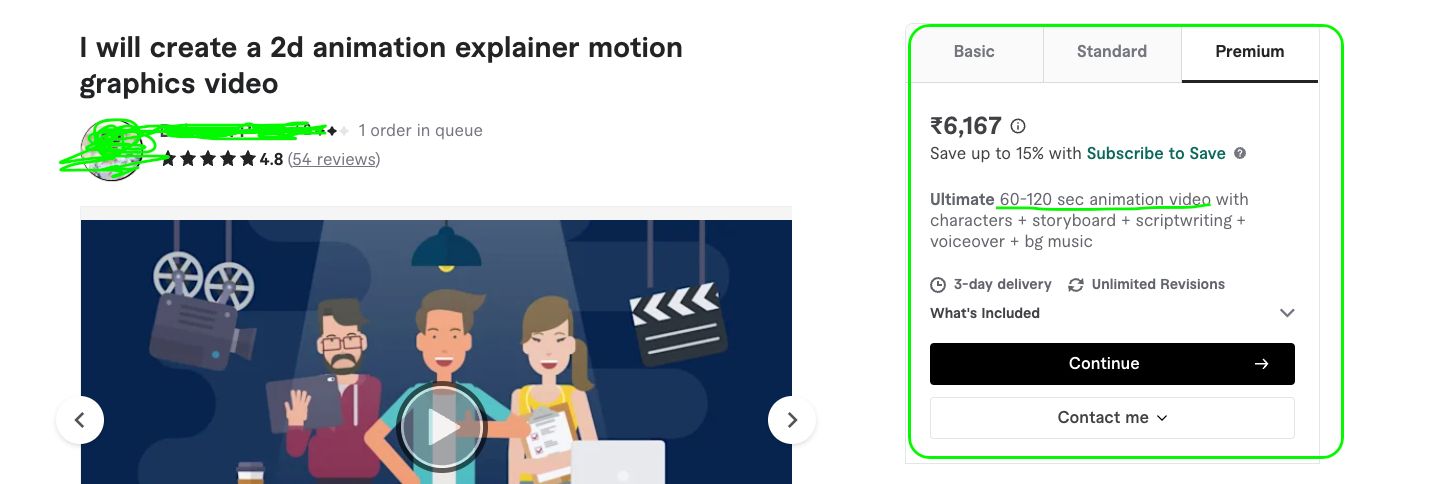The height and width of the screenshot is (484, 1437).
Task: Click the What's Included chevron arrow
Action: click(1287, 313)
